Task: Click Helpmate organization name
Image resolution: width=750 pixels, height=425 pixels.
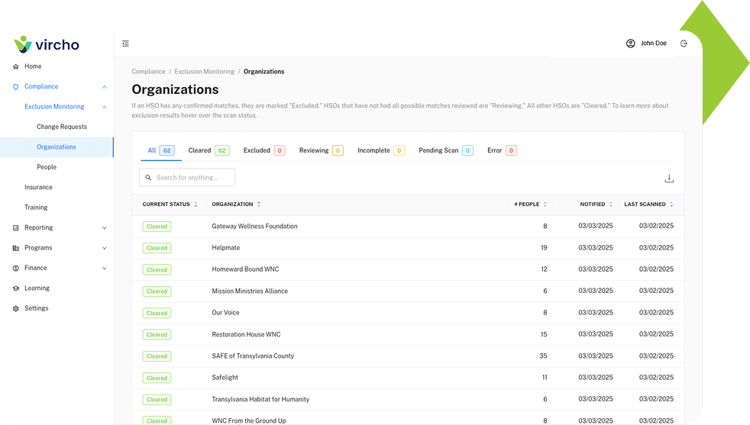Action: click(x=226, y=248)
